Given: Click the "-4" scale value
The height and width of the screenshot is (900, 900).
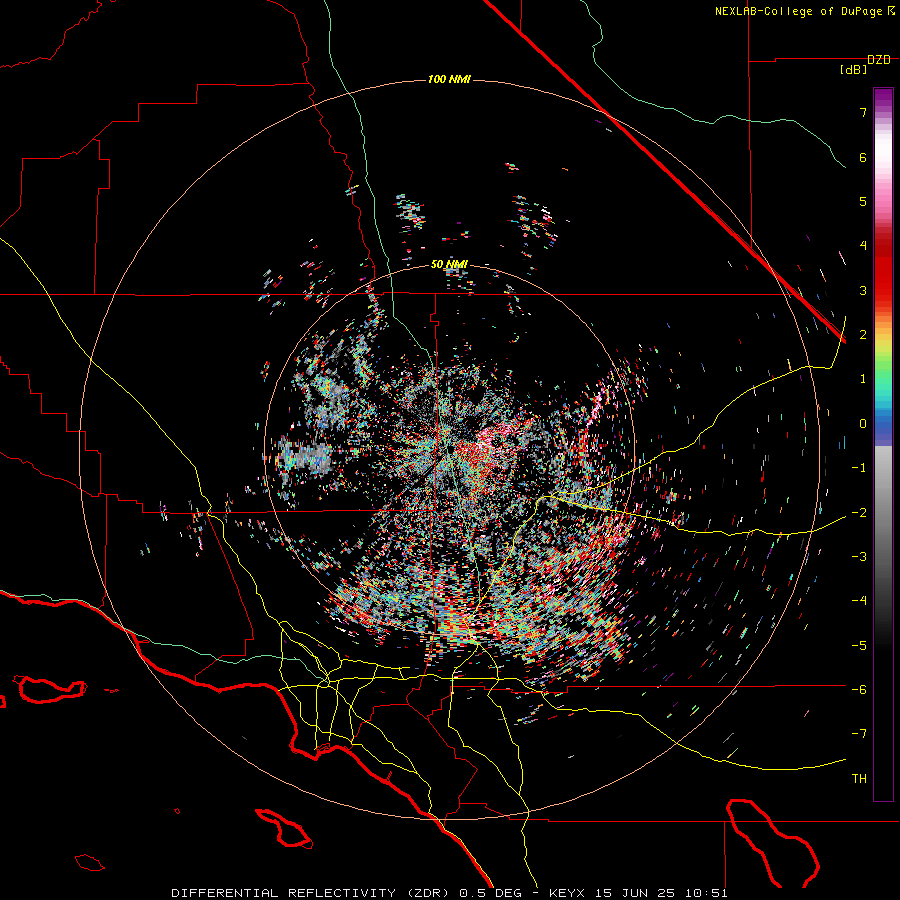Looking at the screenshot, I should (x=859, y=601).
